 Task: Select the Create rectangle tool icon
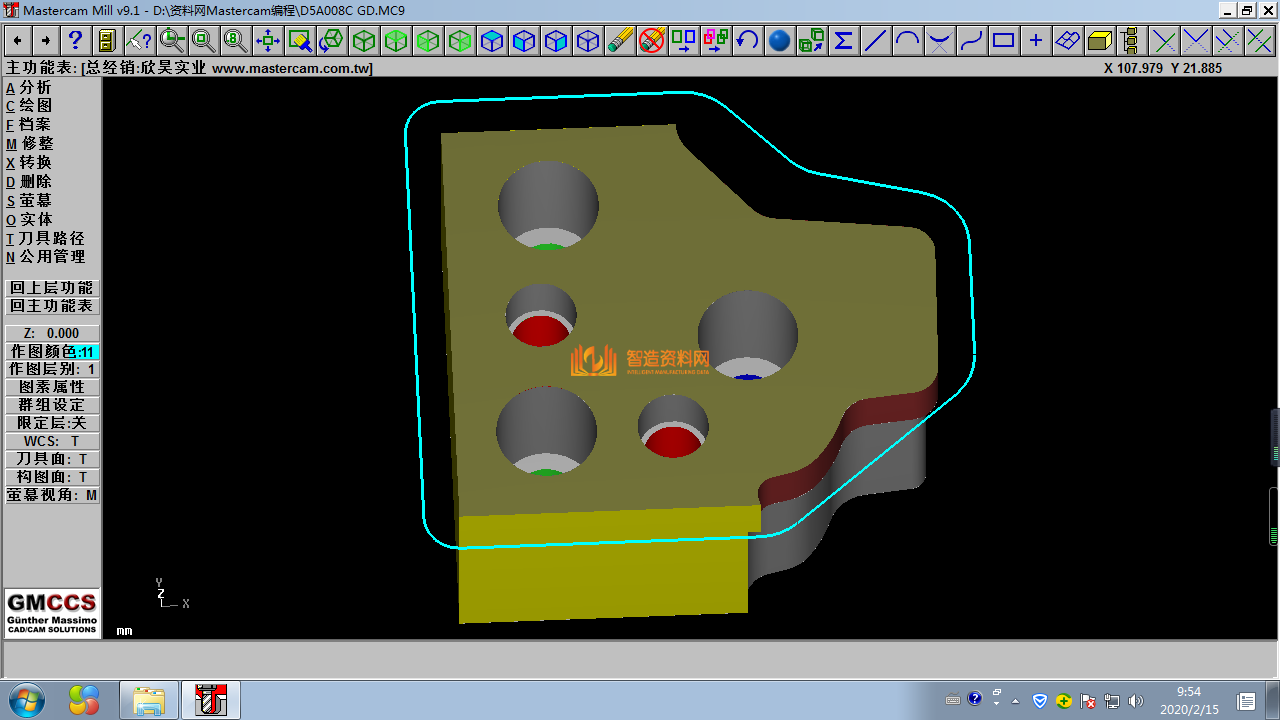[x=1003, y=41]
